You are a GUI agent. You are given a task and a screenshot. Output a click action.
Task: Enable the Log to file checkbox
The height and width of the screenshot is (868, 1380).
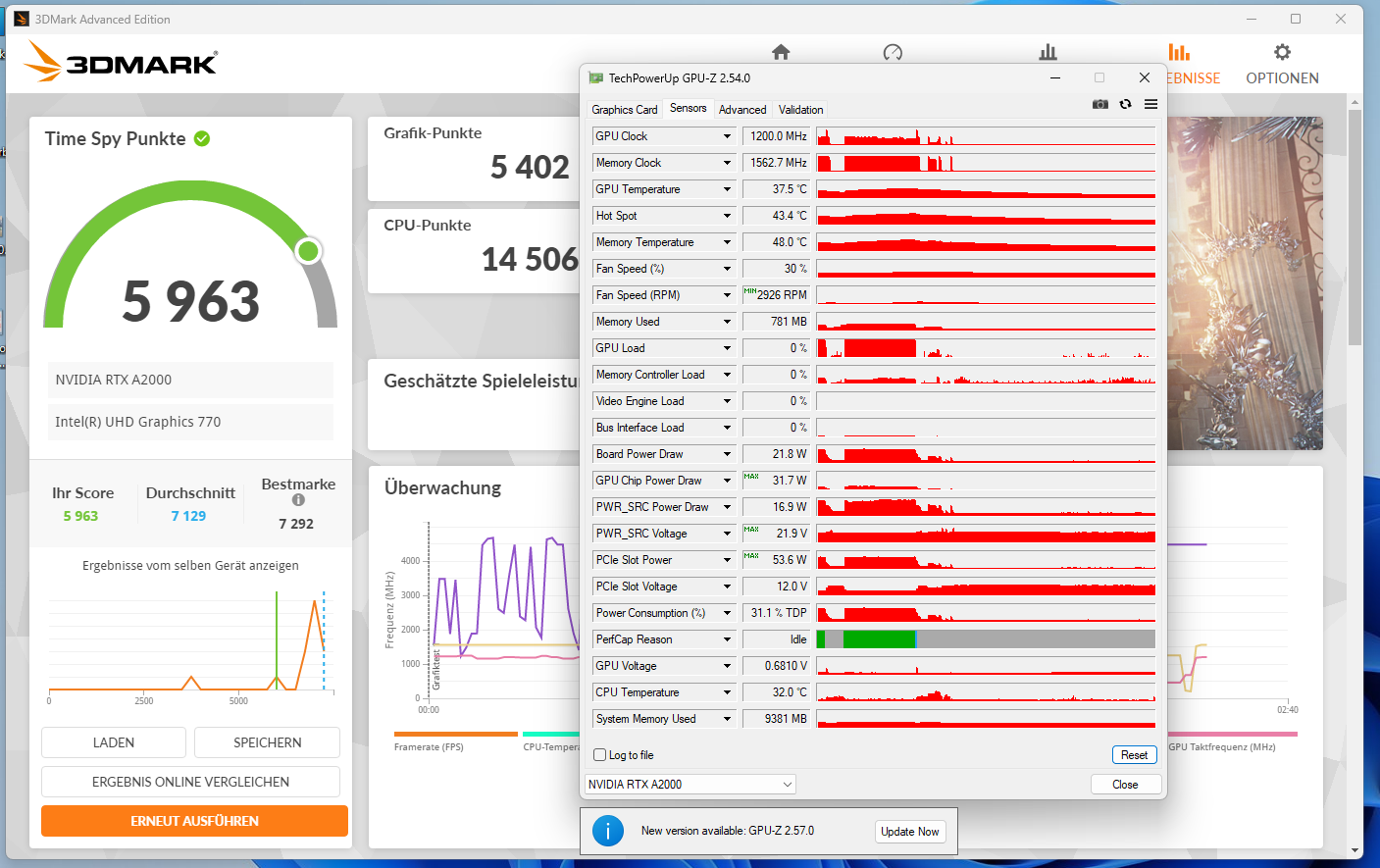pos(600,755)
